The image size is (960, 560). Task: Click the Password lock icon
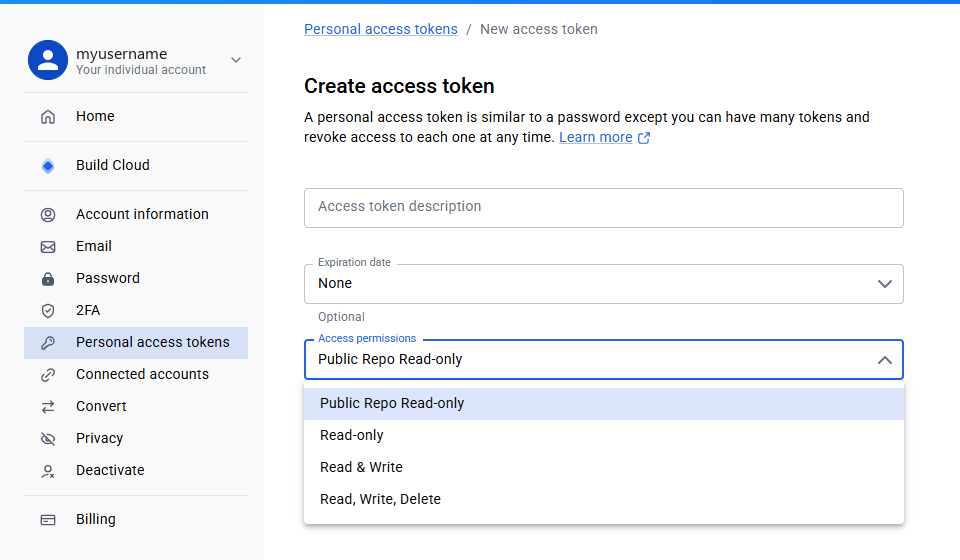48,279
